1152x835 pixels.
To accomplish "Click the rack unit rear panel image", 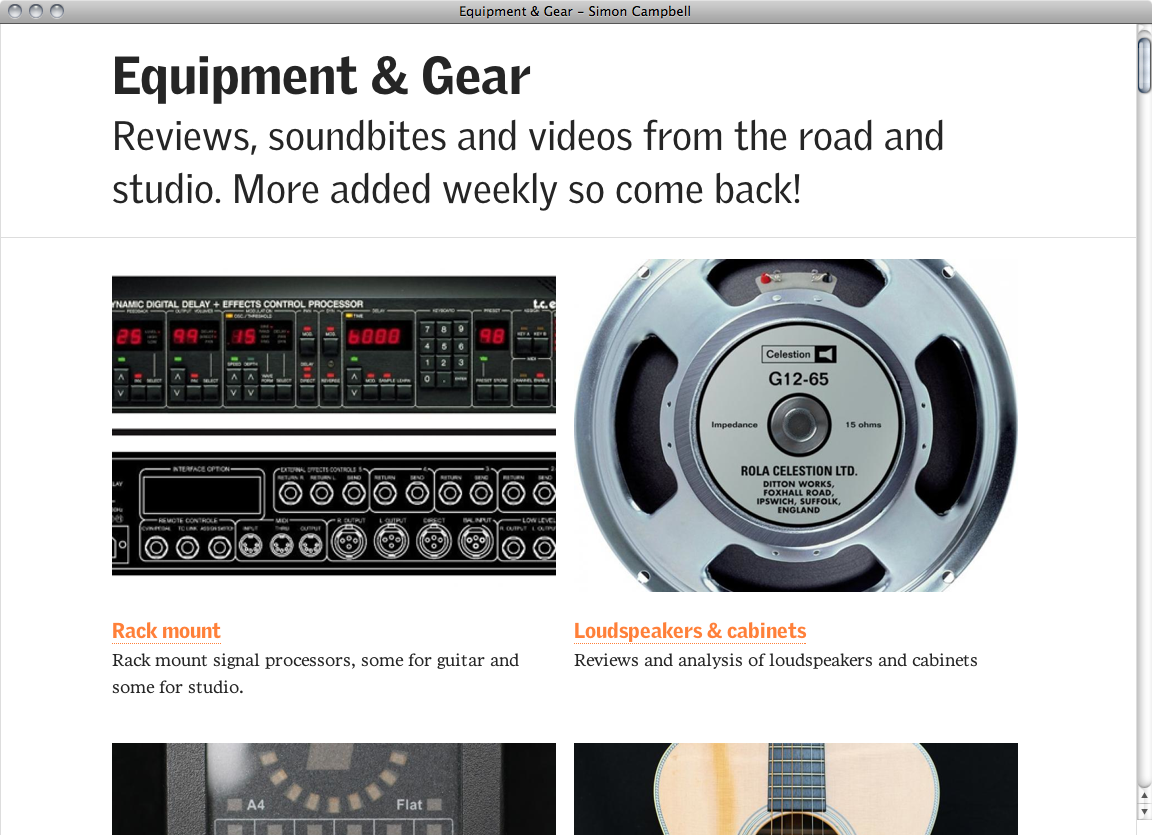I will coord(334,513).
